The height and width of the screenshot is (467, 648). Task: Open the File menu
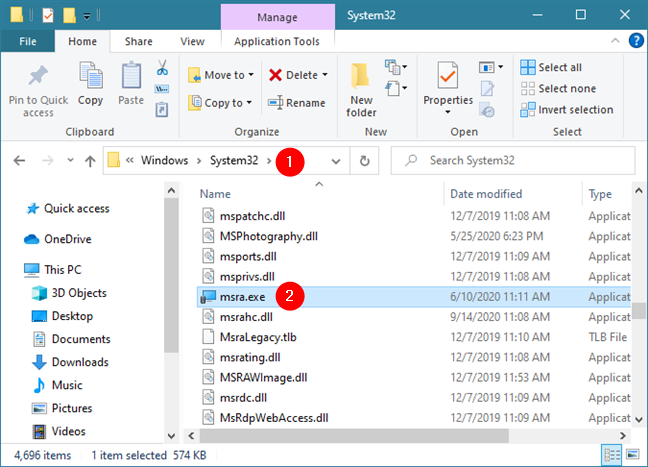tap(28, 41)
